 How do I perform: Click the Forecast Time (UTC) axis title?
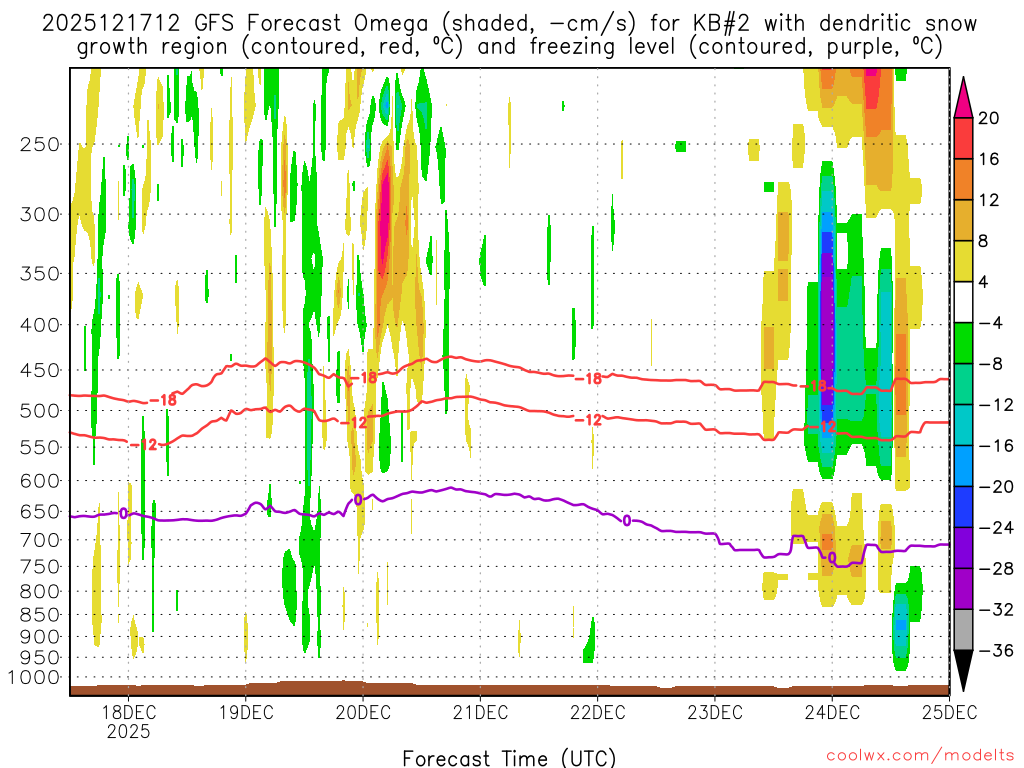[x=509, y=758]
